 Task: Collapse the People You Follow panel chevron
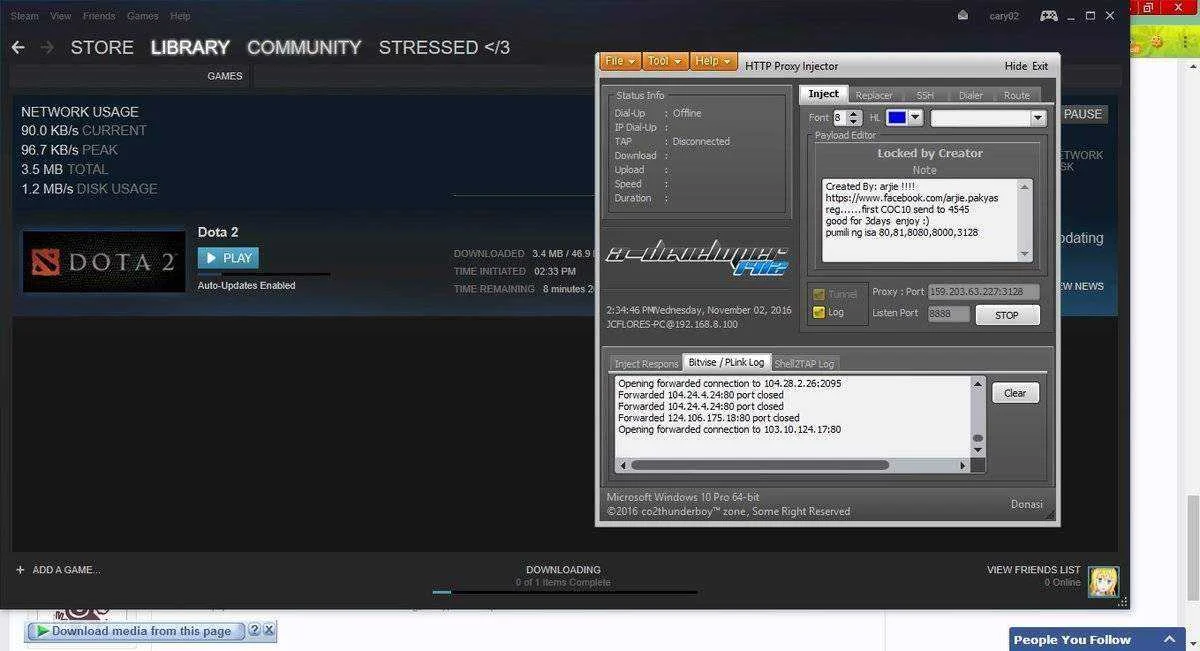(1168, 639)
